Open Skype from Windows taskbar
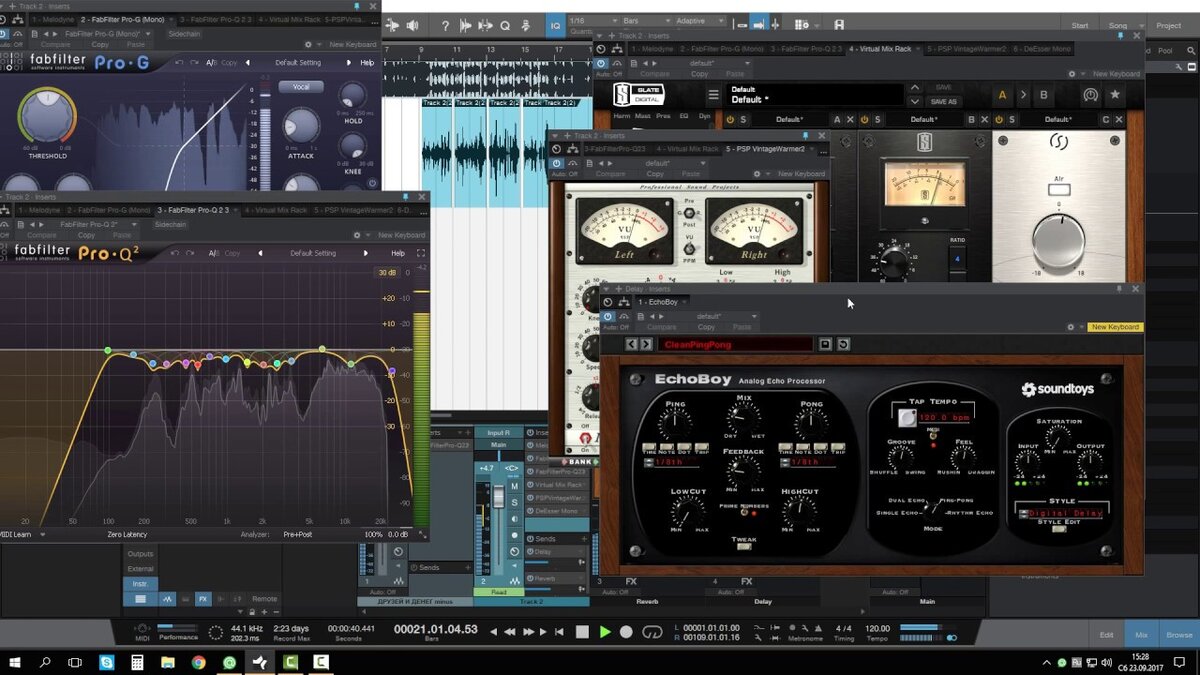The image size is (1200, 675). (x=106, y=662)
